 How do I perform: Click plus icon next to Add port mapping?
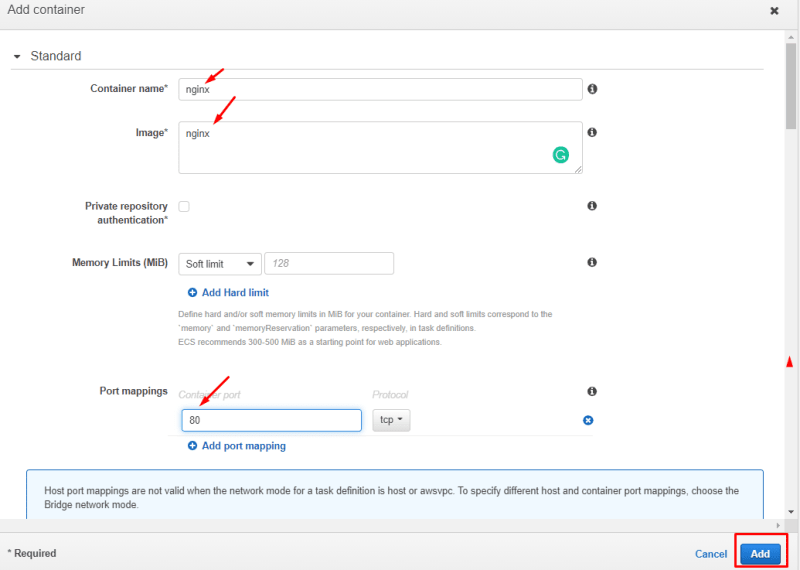coord(192,445)
